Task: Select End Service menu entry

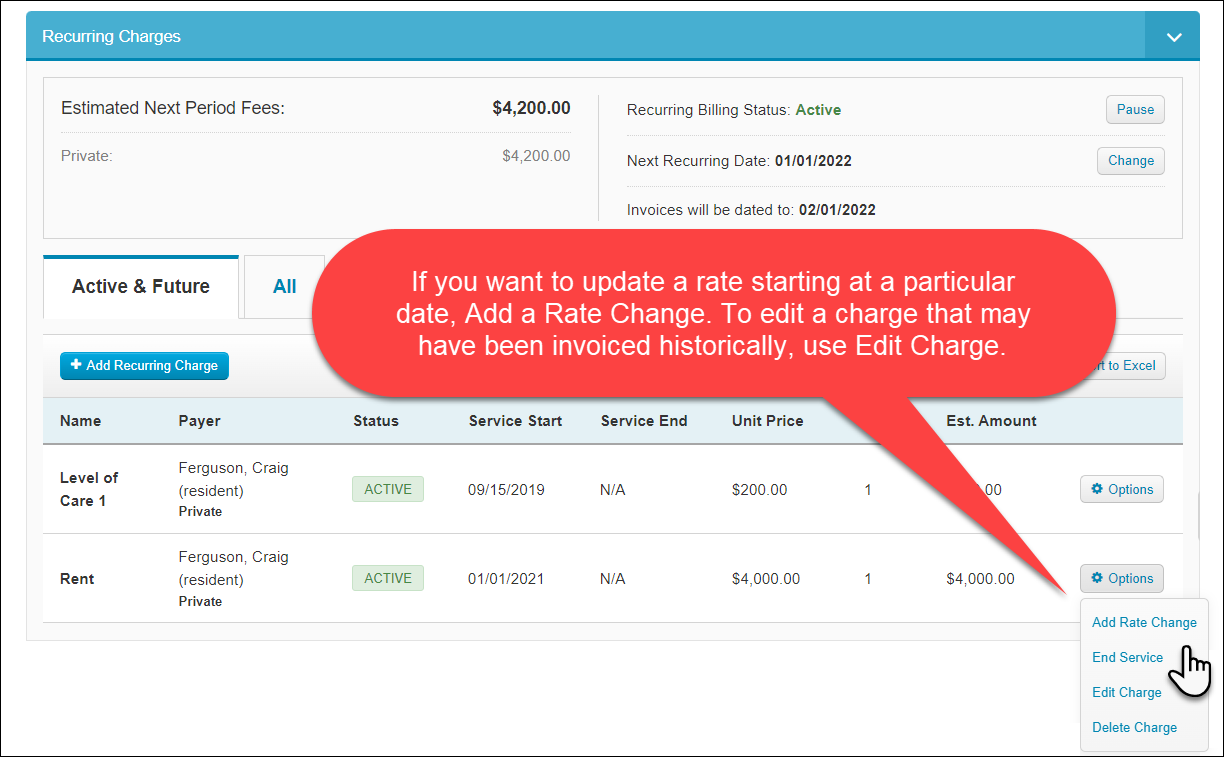Action: [1127, 657]
